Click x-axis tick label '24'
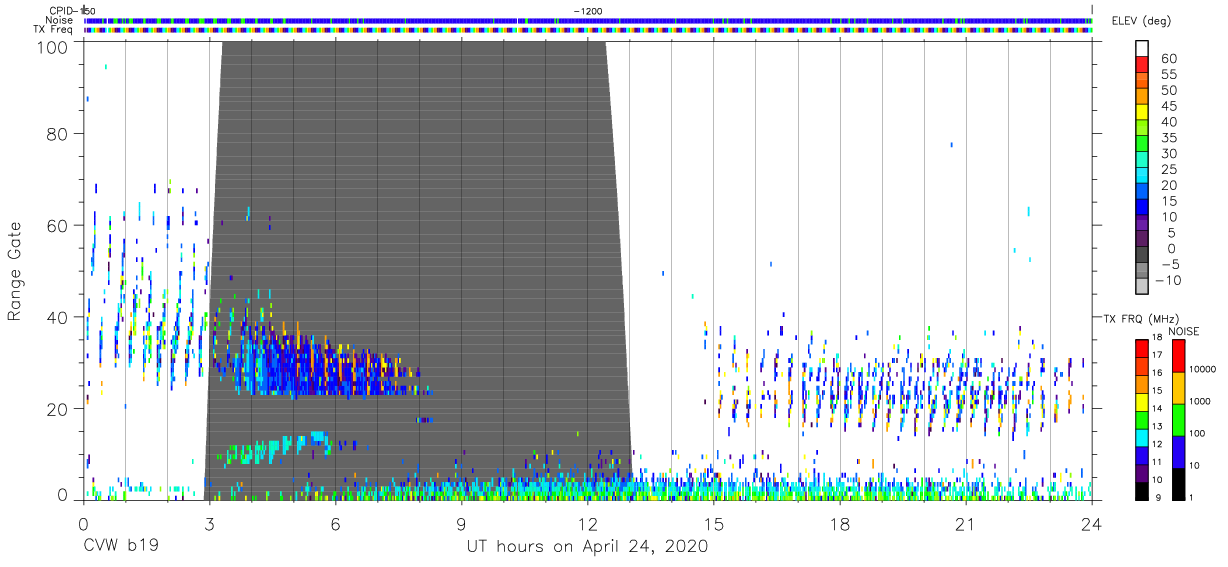The height and width of the screenshot is (567, 1228). [x=1092, y=523]
